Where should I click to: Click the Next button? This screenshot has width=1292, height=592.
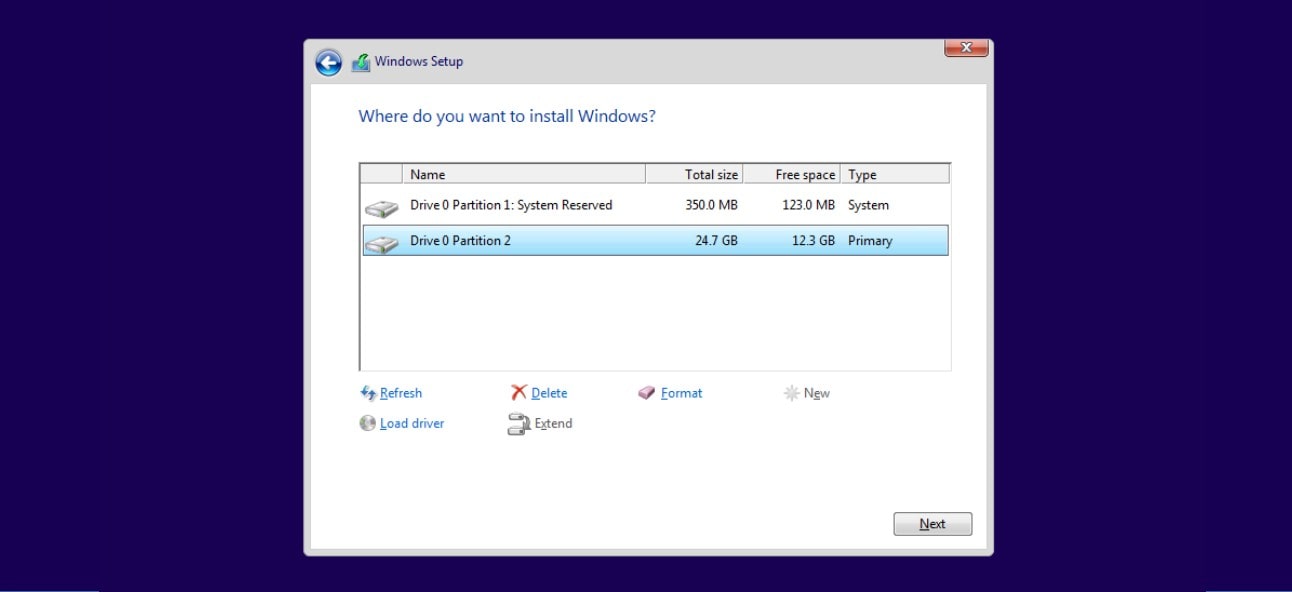click(932, 523)
